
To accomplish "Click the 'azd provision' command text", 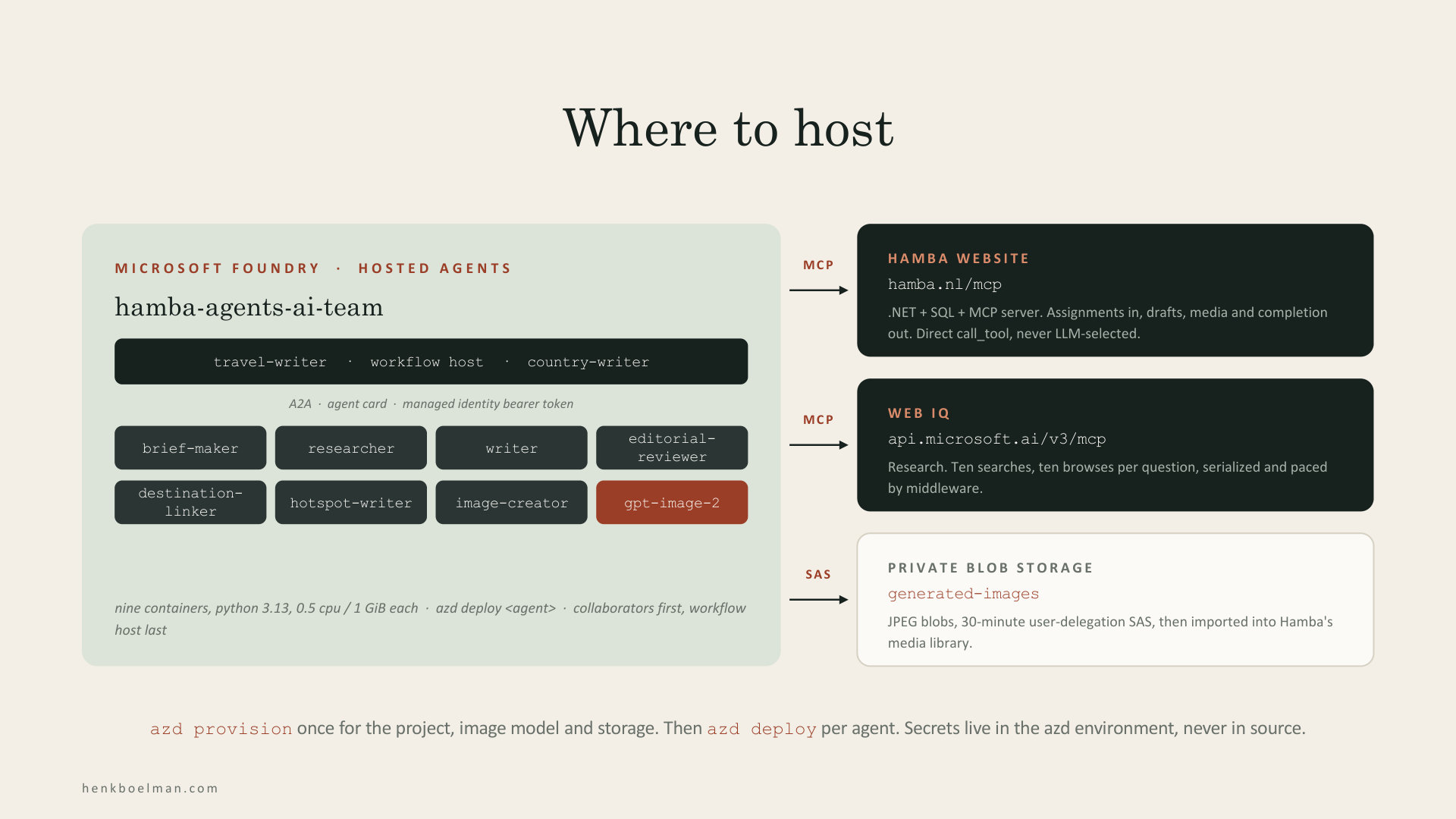I will coord(221,729).
